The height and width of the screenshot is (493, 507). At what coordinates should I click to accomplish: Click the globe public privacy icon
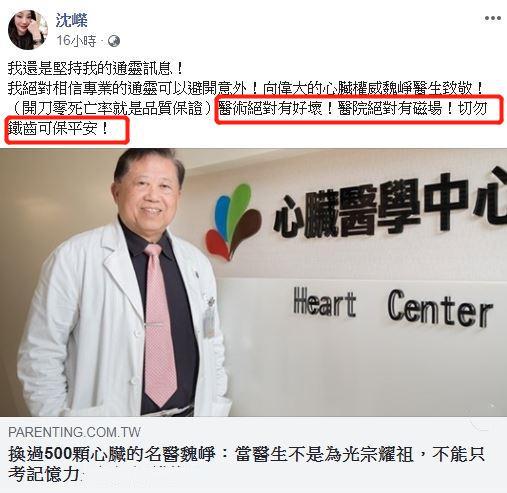(114, 41)
